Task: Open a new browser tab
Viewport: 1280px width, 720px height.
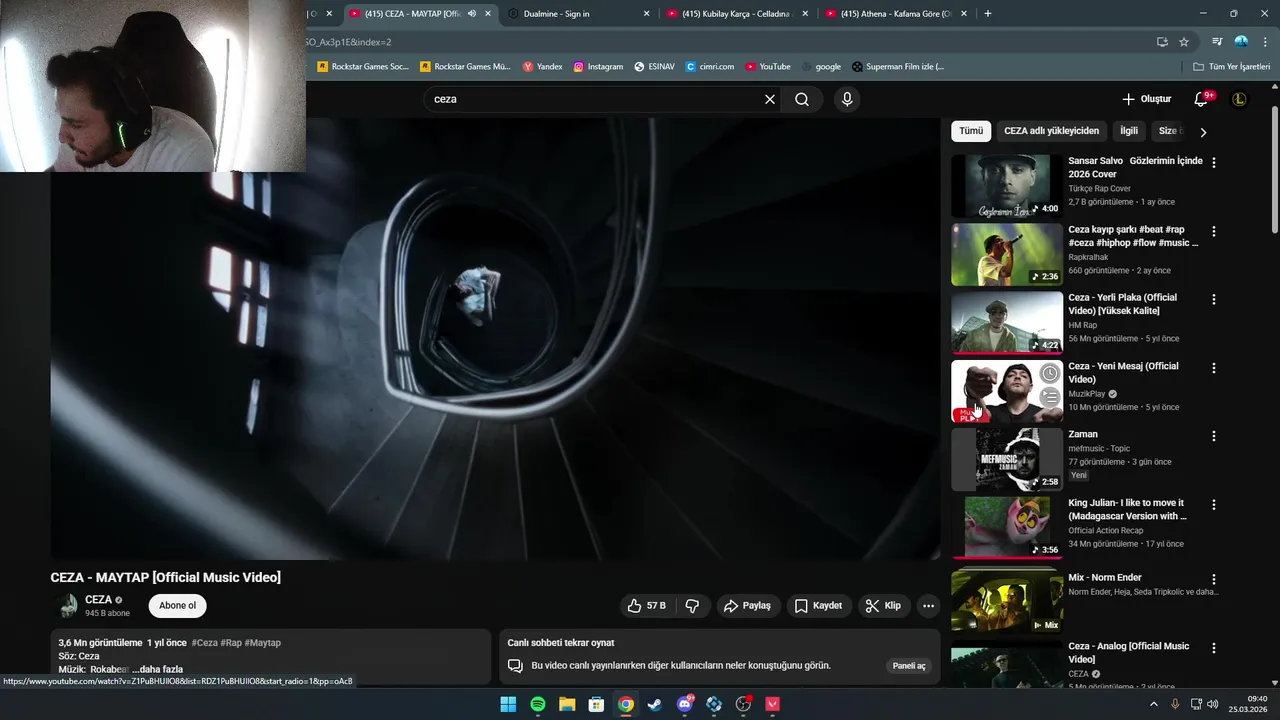Action: [x=988, y=14]
